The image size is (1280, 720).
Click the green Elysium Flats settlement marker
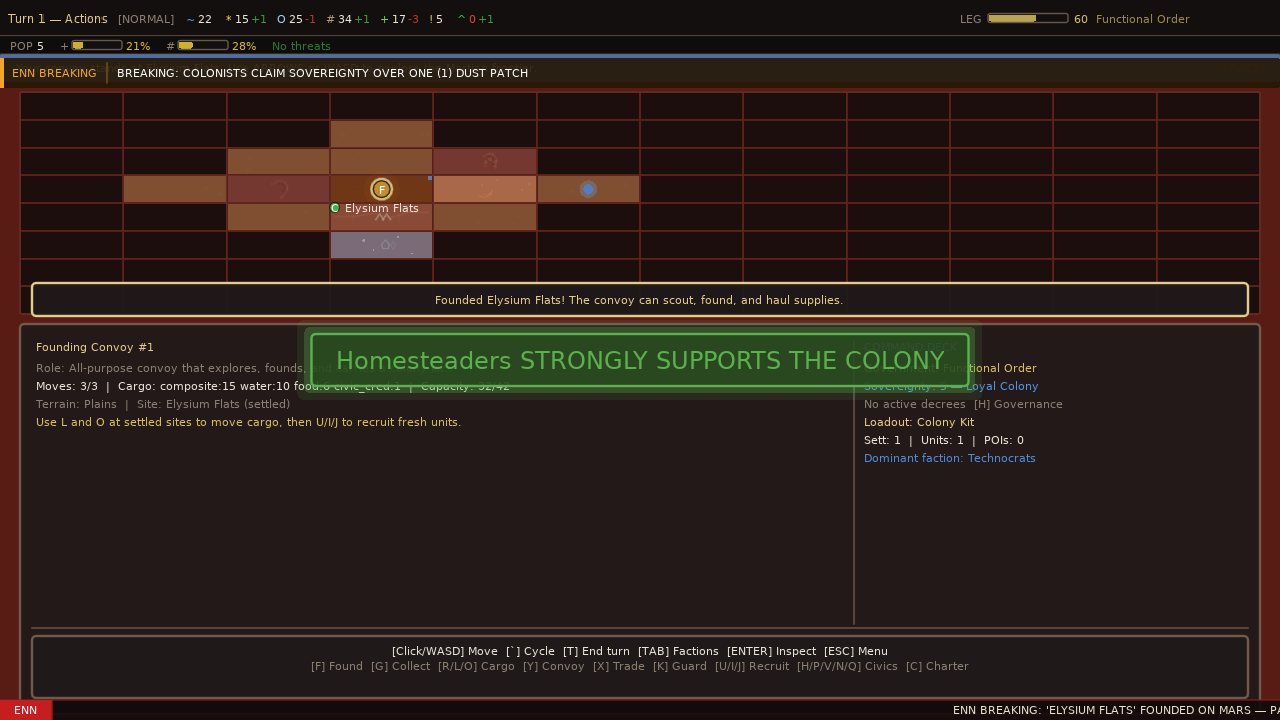[335, 208]
